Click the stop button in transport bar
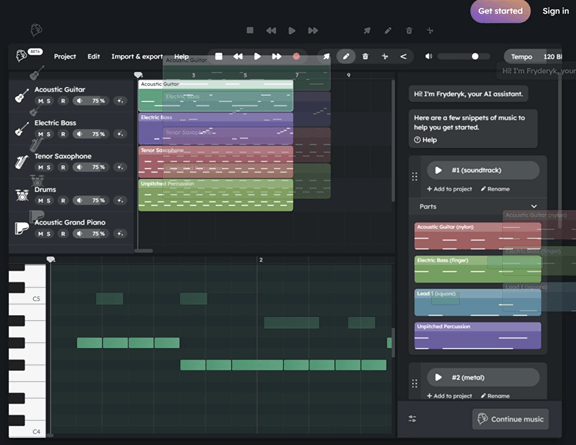This screenshot has height=445, width=576. (x=219, y=56)
